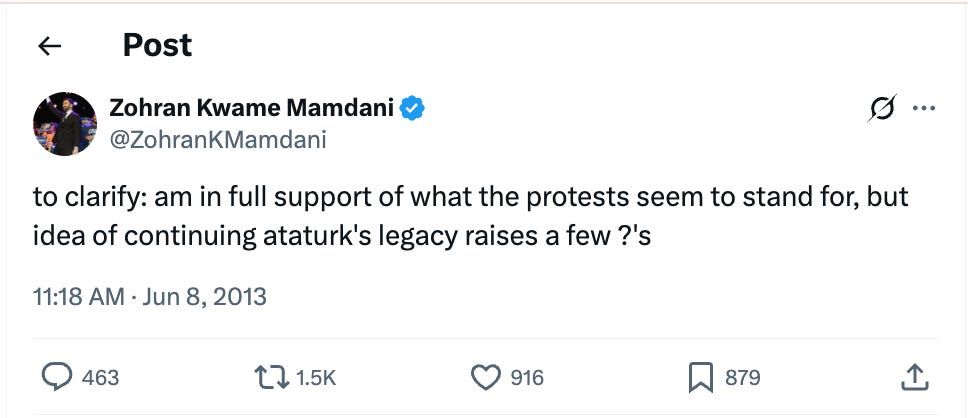Click the 879 bookmarks count
The height and width of the screenshot is (418, 968).
pos(742,377)
